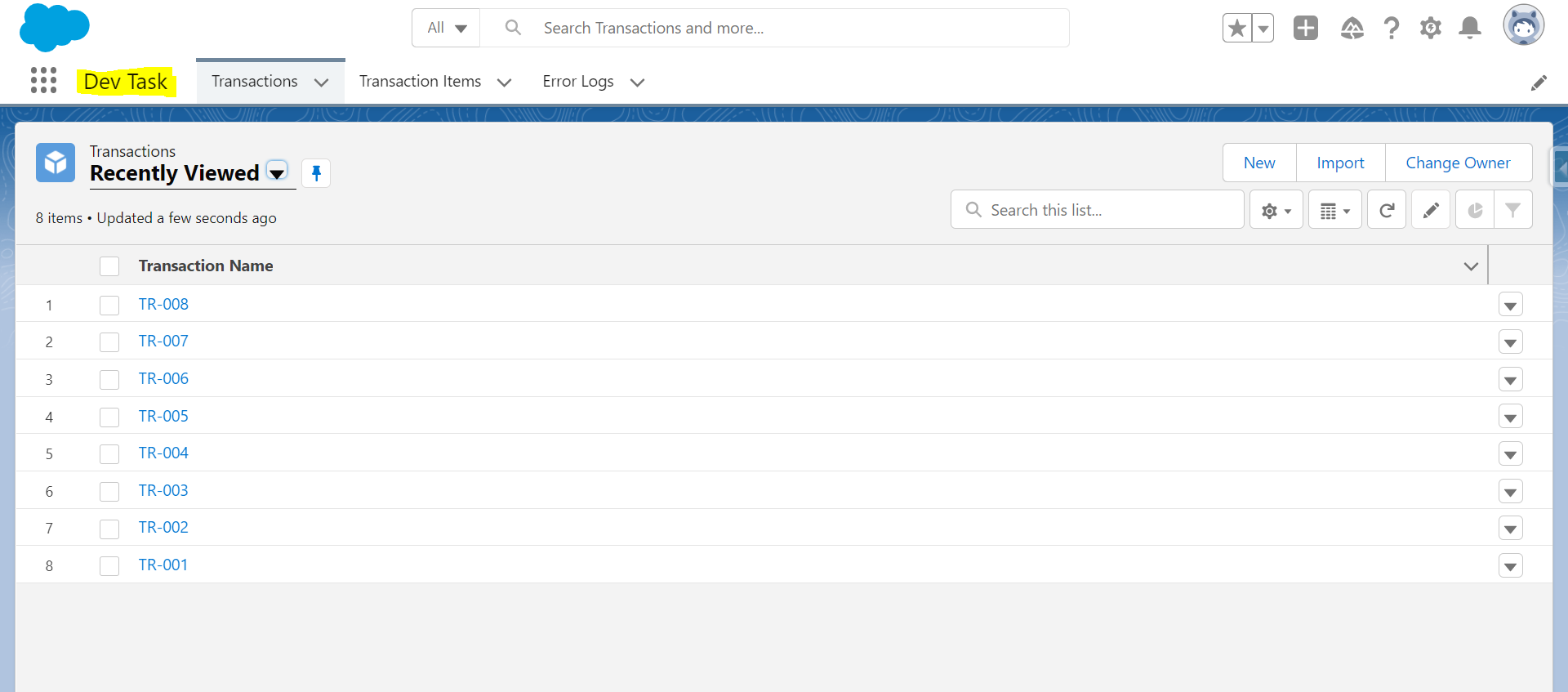The height and width of the screenshot is (692, 1568).
Task: Open the Help question mark icon
Action: pyautogui.click(x=1391, y=28)
